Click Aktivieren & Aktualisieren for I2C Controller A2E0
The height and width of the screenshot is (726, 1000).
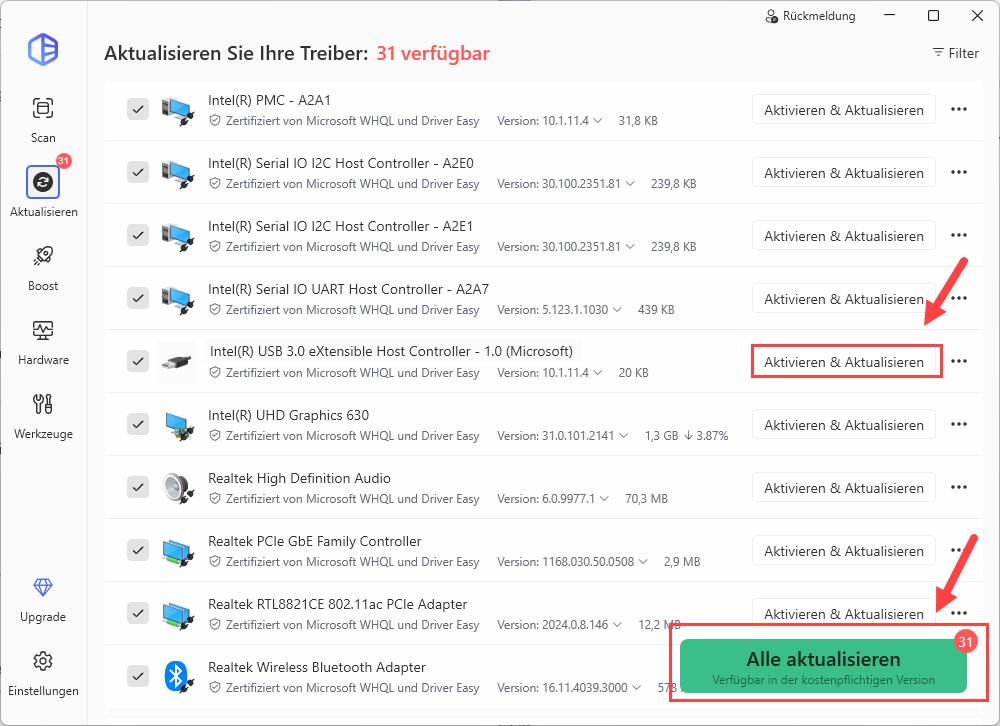click(844, 173)
